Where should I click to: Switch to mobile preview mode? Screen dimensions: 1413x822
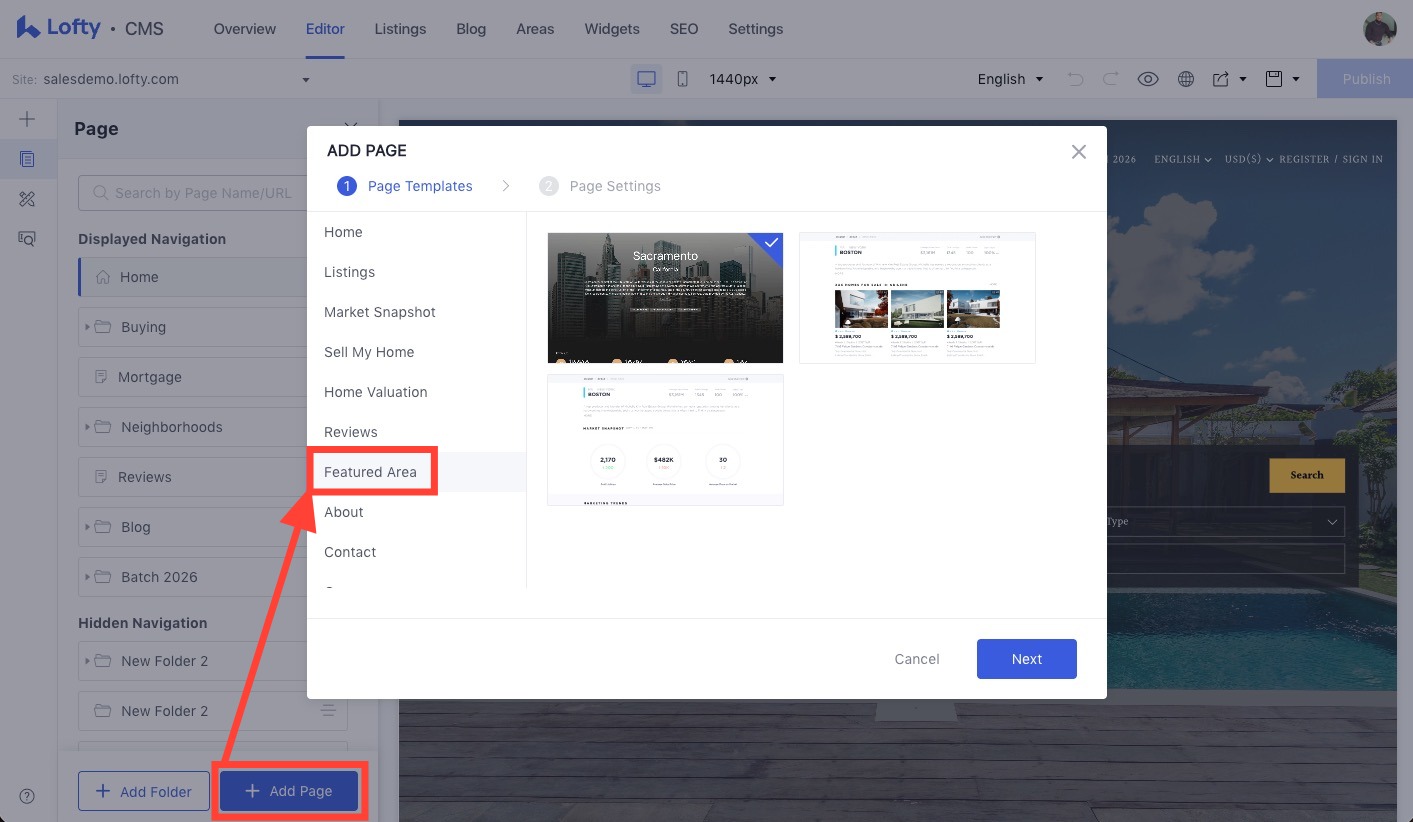(682, 78)
